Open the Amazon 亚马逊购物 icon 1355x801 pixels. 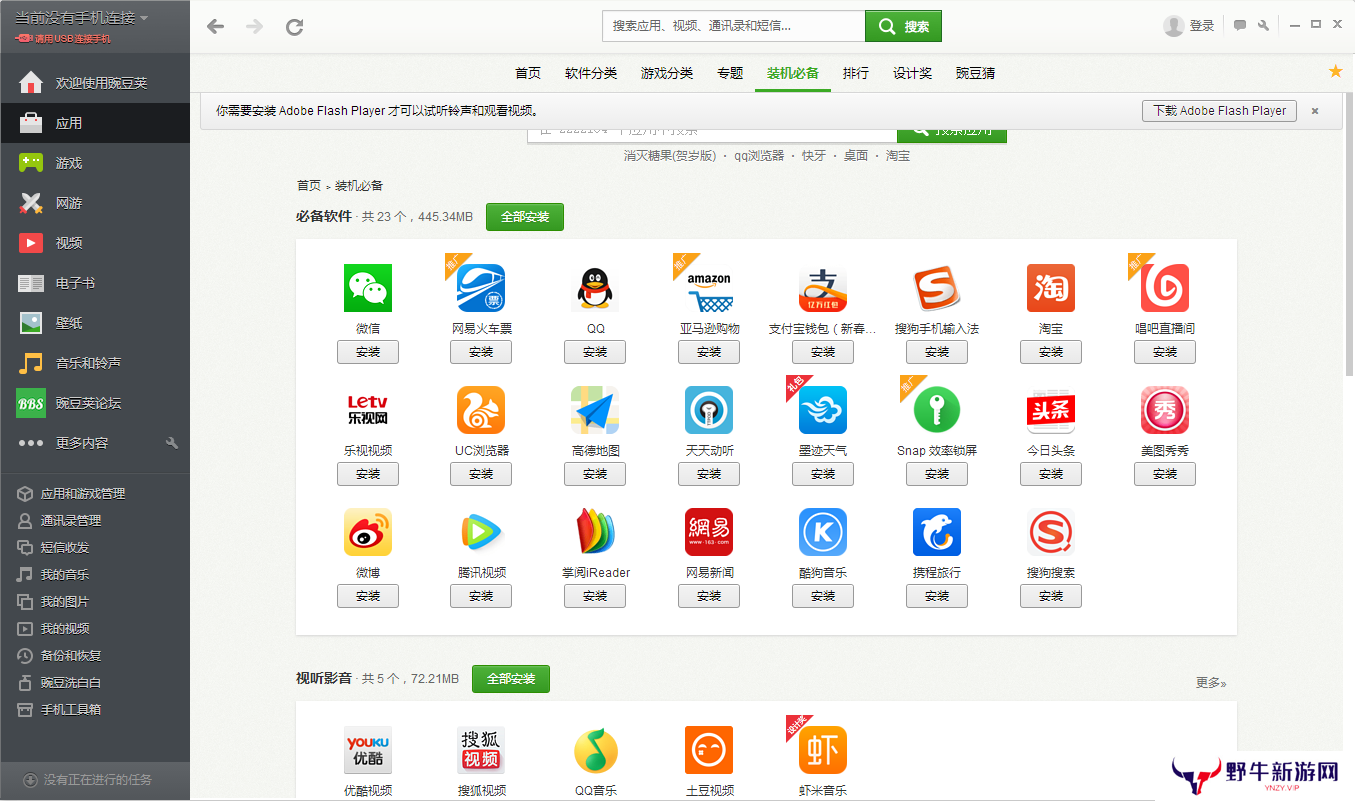pos(709,288)
